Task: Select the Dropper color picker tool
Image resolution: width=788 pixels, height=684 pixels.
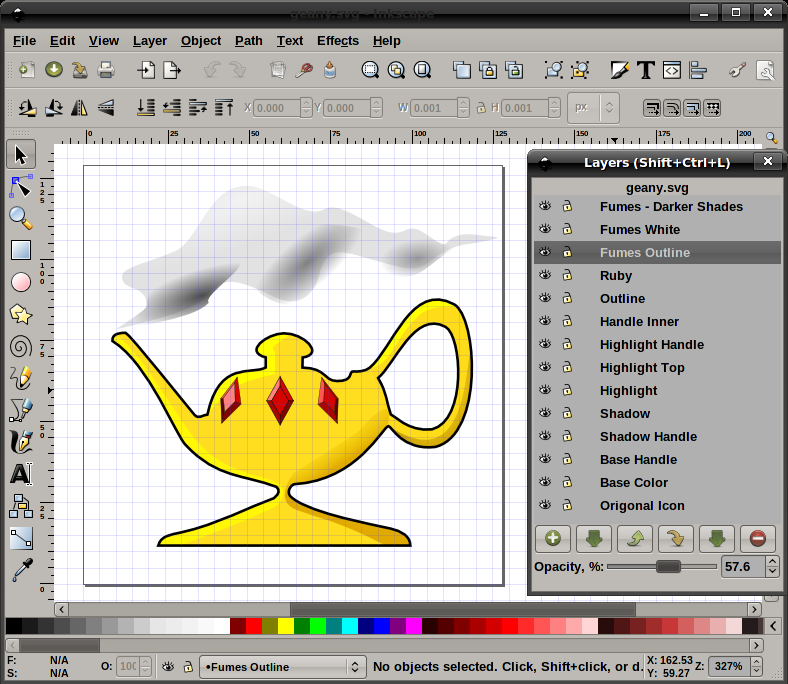Action: pos(21,570)
